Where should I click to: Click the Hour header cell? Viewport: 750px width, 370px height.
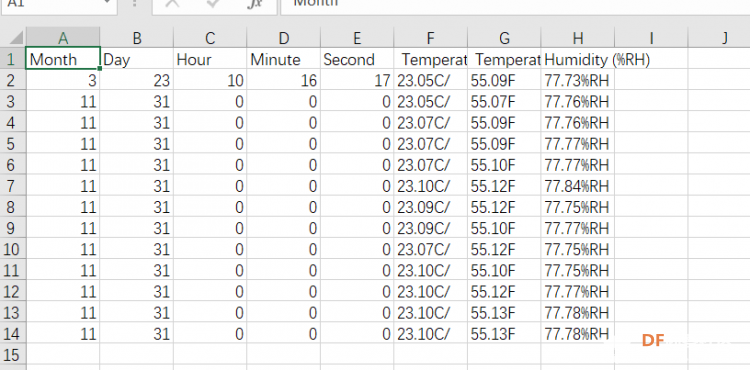click(x=210, y=59)
